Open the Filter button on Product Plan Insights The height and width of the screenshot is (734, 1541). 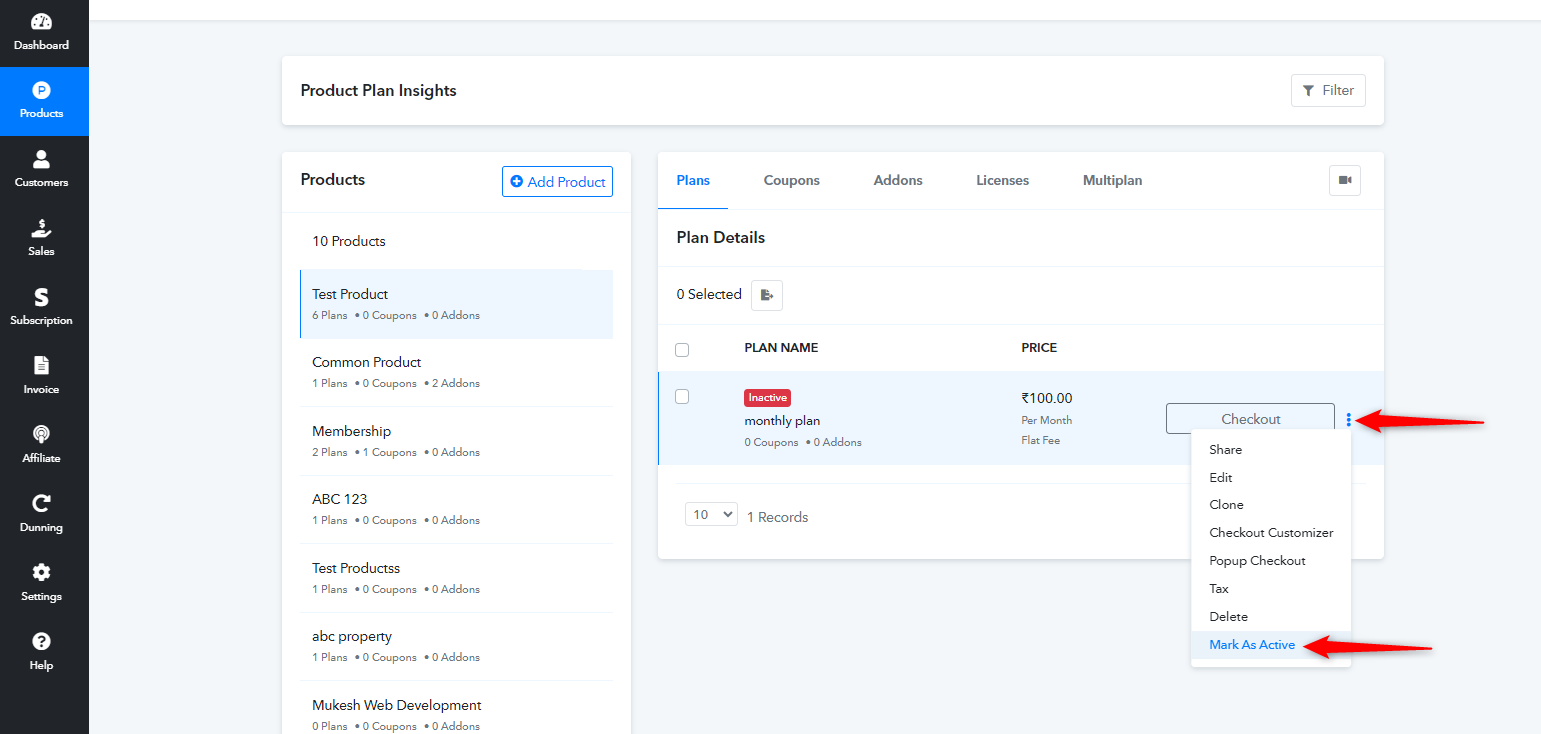click(x=1328, y=90)
